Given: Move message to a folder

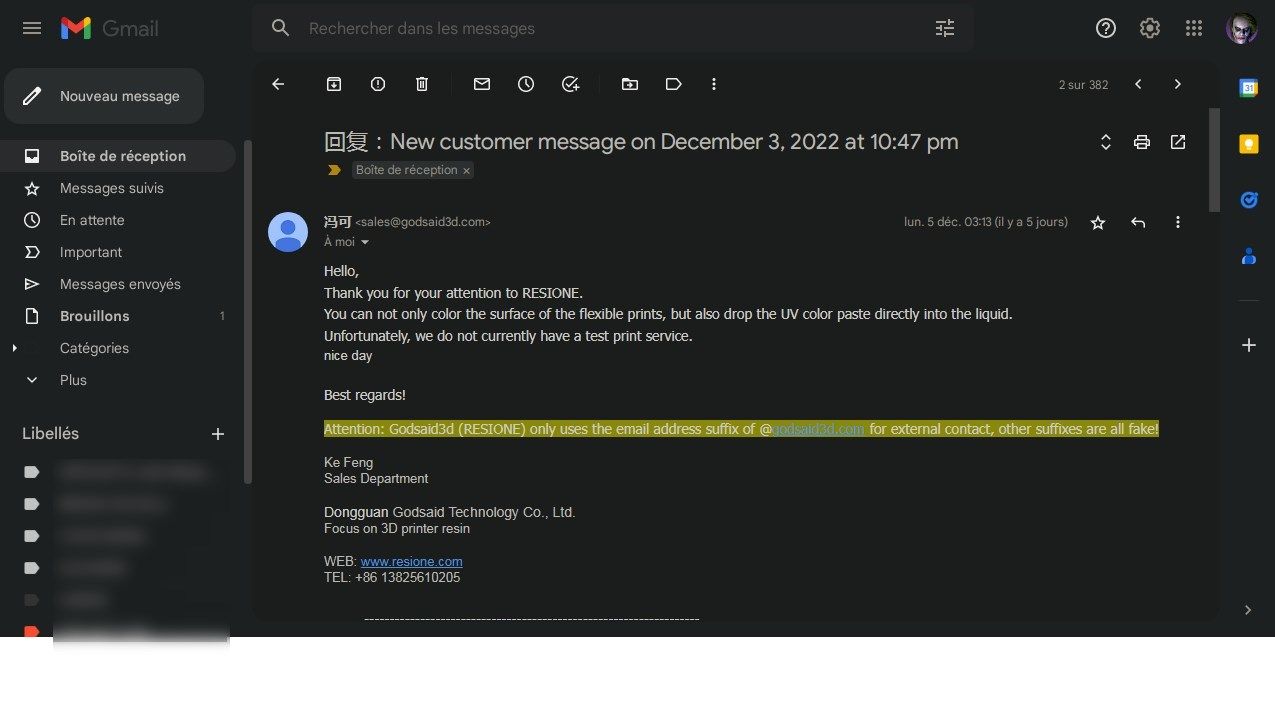Looking at the screenshot, I should [x=630, y=85].
